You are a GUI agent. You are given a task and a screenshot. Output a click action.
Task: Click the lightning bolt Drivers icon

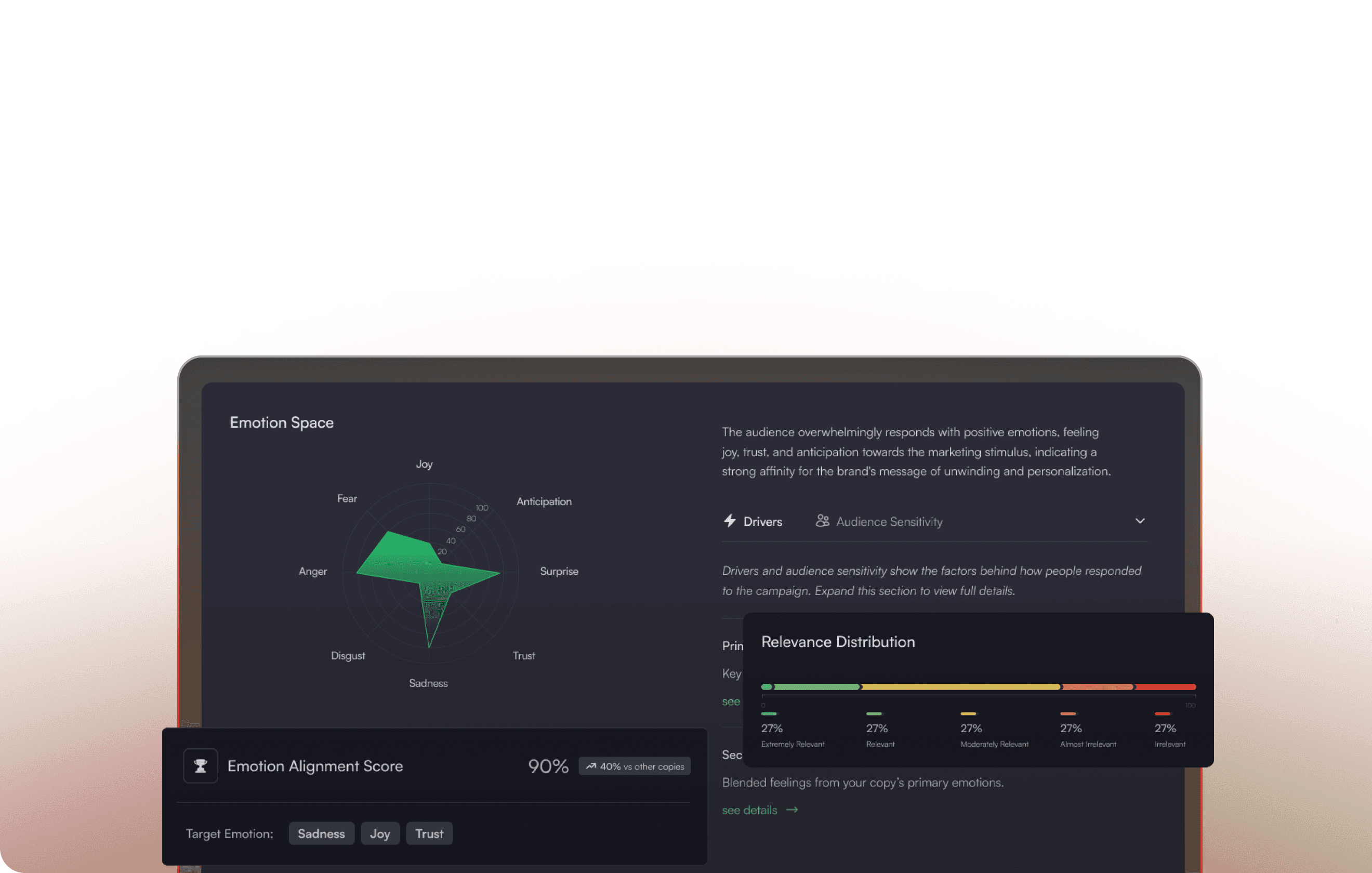(729, 521)
